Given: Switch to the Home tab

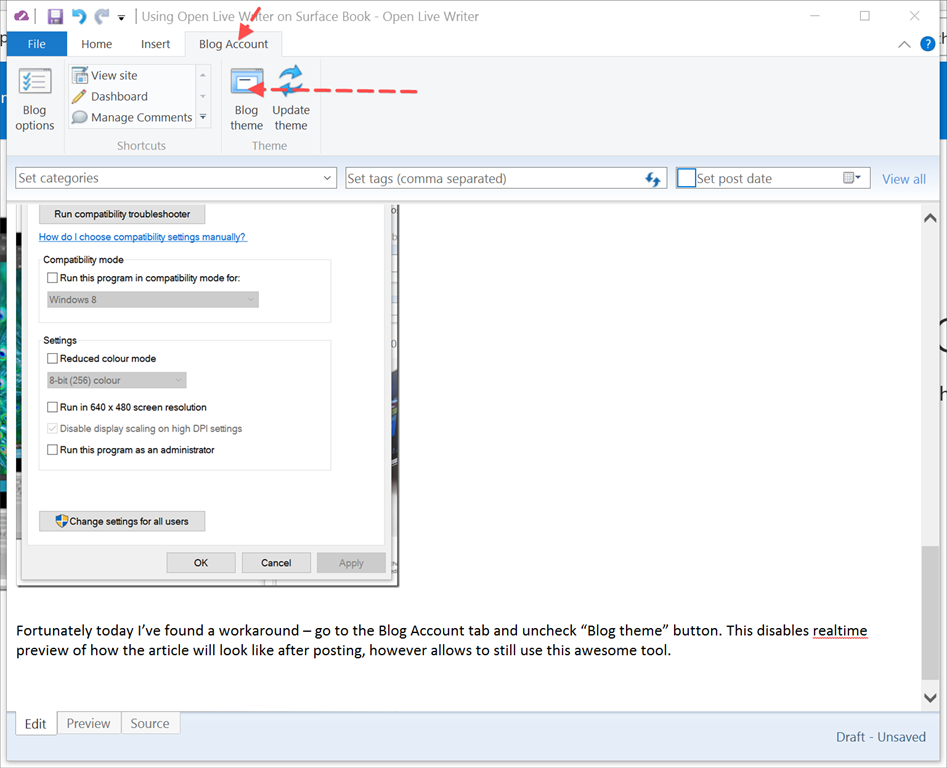Looking at the screenshot, I should point(97,44).
